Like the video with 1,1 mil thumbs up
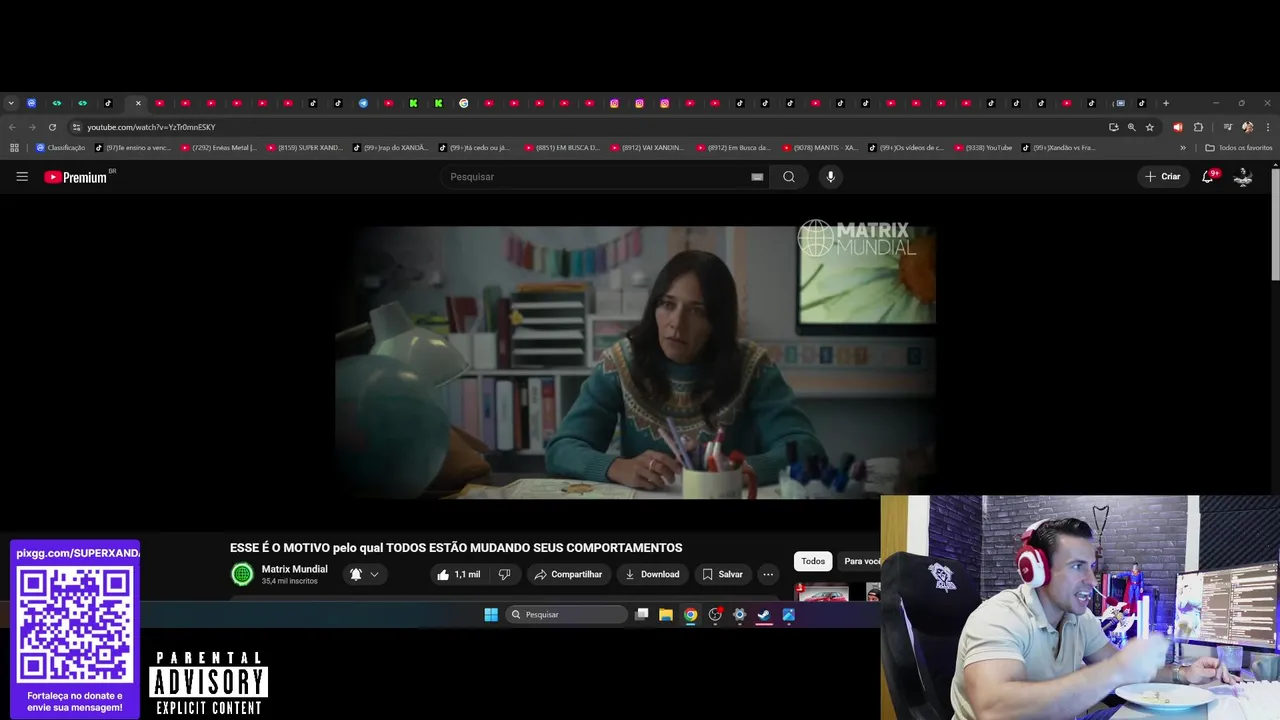The width and height of the screenshot is (1280, 720). point(458,575)
